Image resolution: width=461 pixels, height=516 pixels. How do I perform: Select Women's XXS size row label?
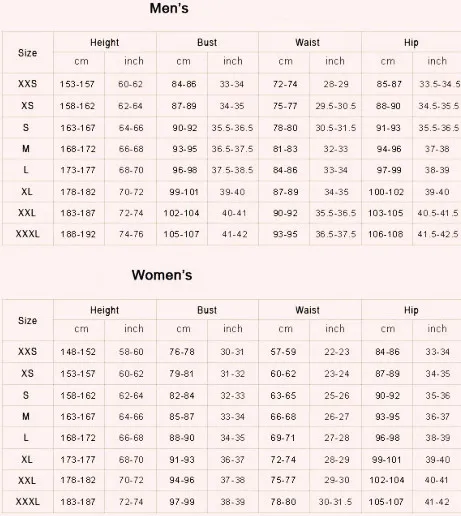27,351
